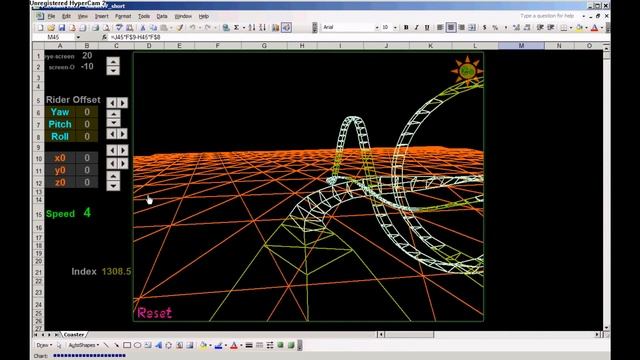Viewport: 640px width, 360px height.
Task: Click the Sort Ascending icon
Action: click(252, 27)
